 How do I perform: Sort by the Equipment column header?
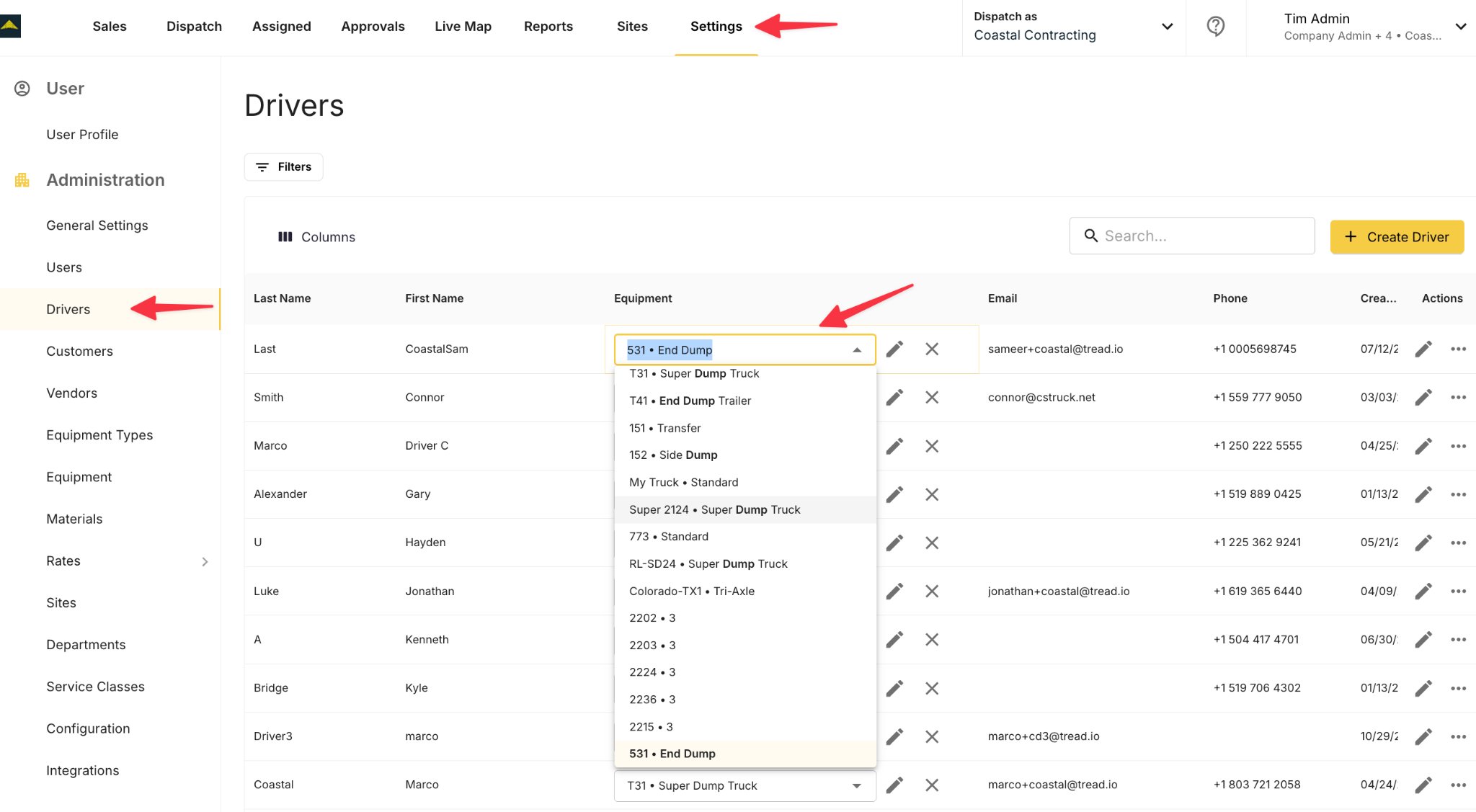643,298
